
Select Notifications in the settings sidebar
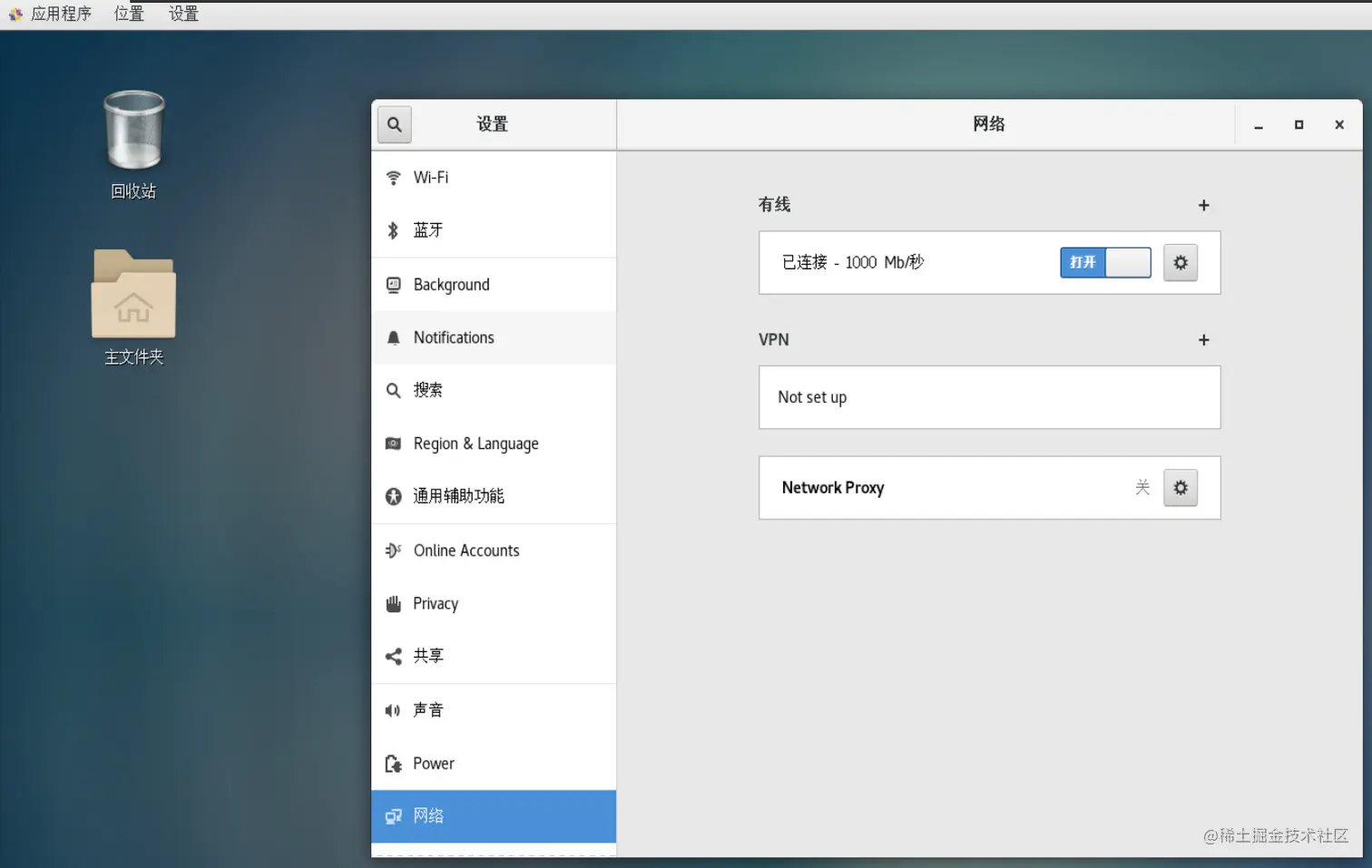pyautogui.click(x=494, y=337)
